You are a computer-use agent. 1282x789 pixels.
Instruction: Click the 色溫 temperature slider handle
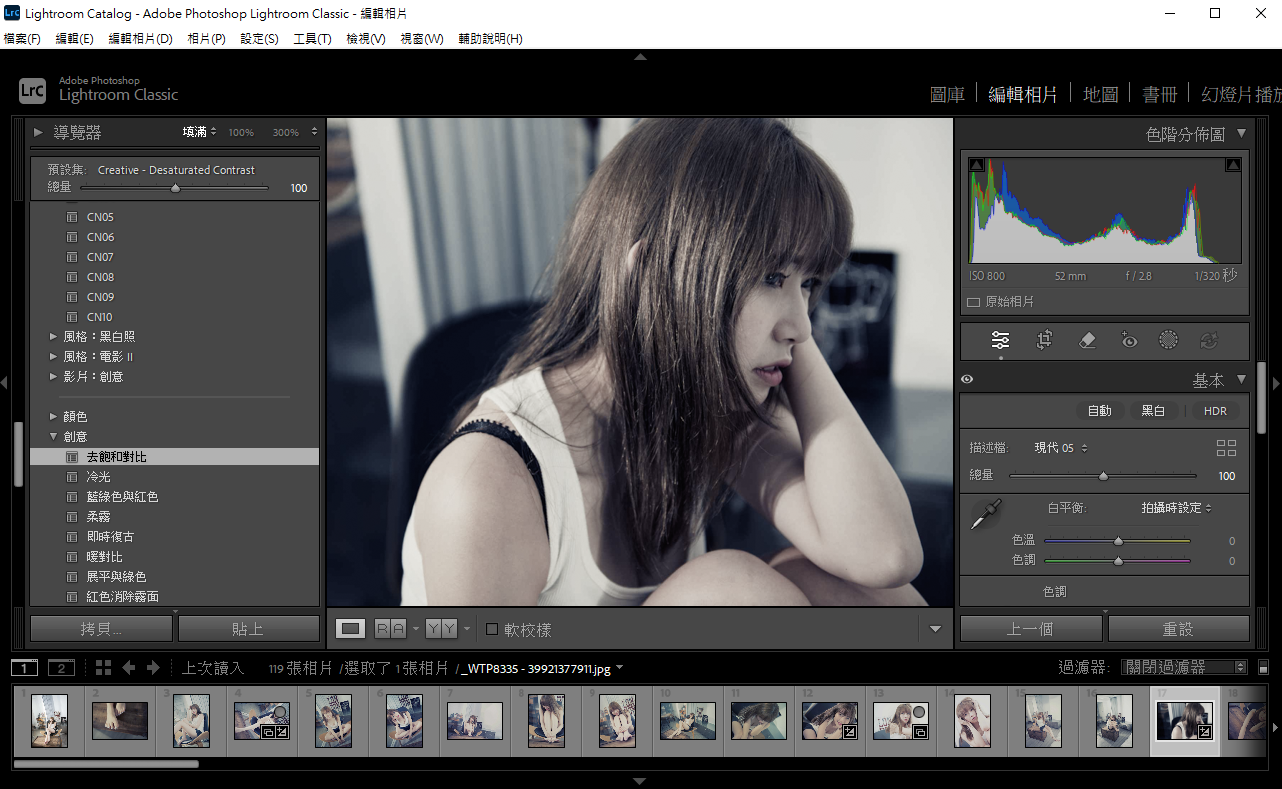1118,541
